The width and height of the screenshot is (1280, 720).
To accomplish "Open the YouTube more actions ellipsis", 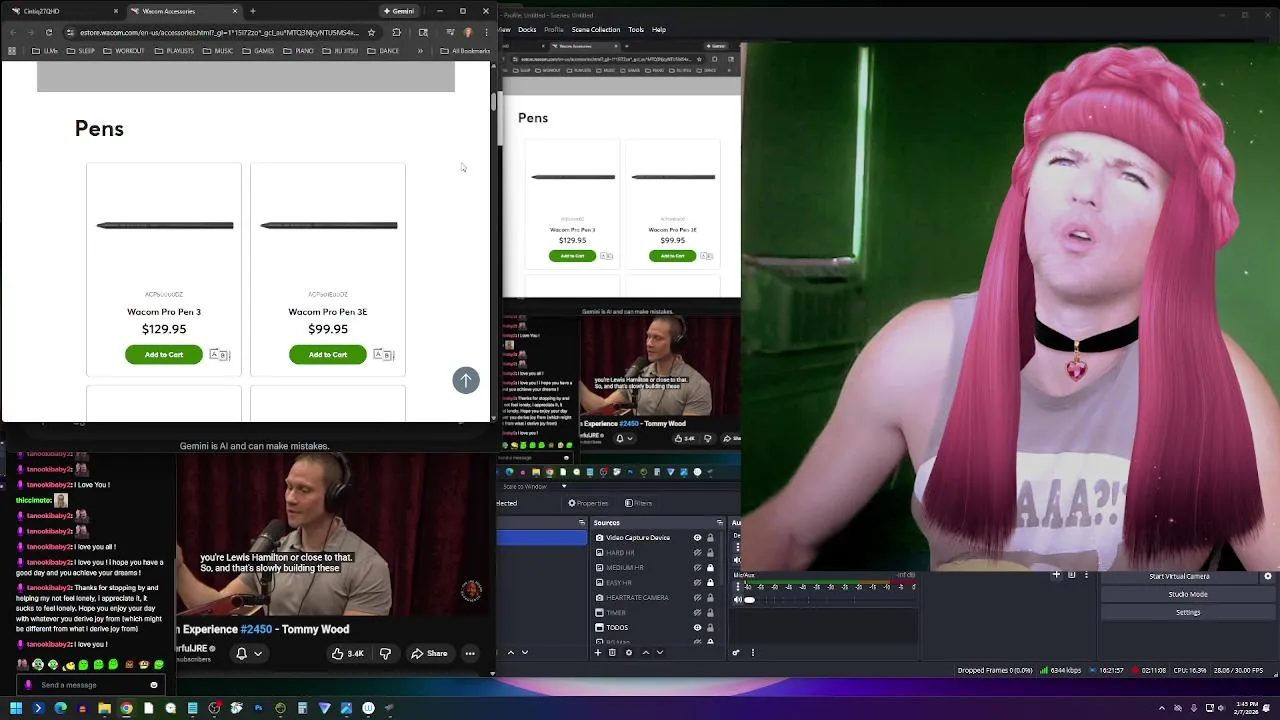I will (470, 654).
